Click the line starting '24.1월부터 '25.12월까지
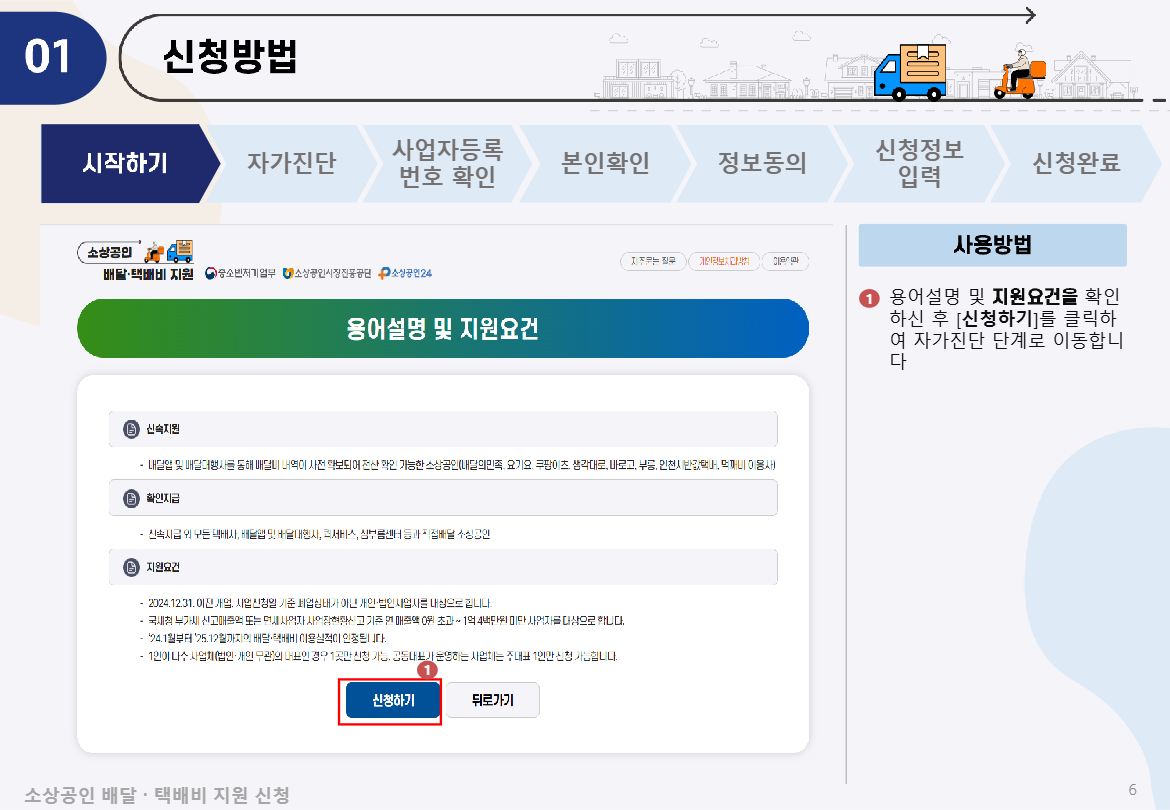1170x810 pixels. click(x=266, y=638)
